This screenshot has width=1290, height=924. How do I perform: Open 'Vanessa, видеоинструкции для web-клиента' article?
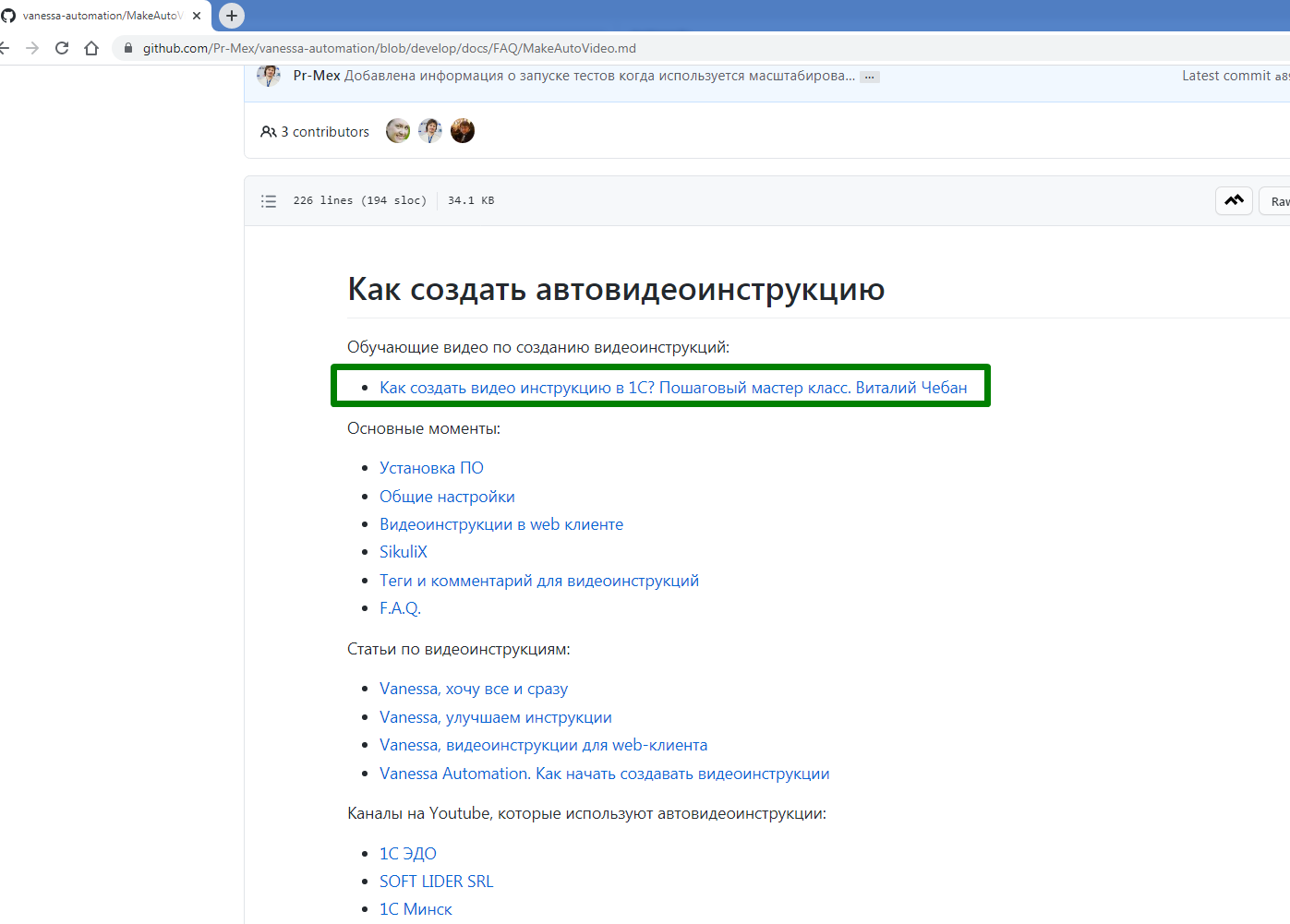544,745
